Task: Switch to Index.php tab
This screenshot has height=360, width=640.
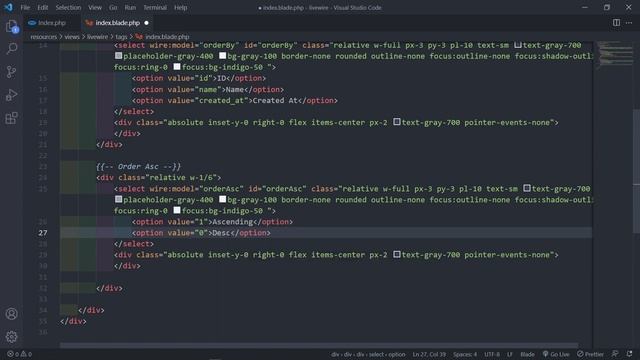Action: [52, 23]
